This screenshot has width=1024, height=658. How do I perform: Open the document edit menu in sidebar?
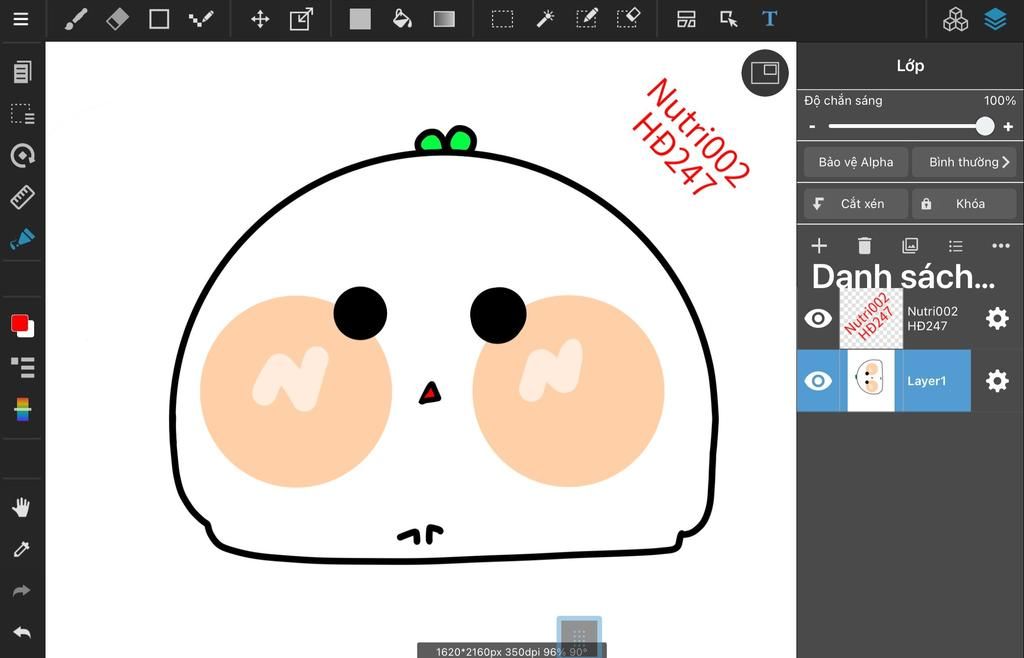(22, 72)
